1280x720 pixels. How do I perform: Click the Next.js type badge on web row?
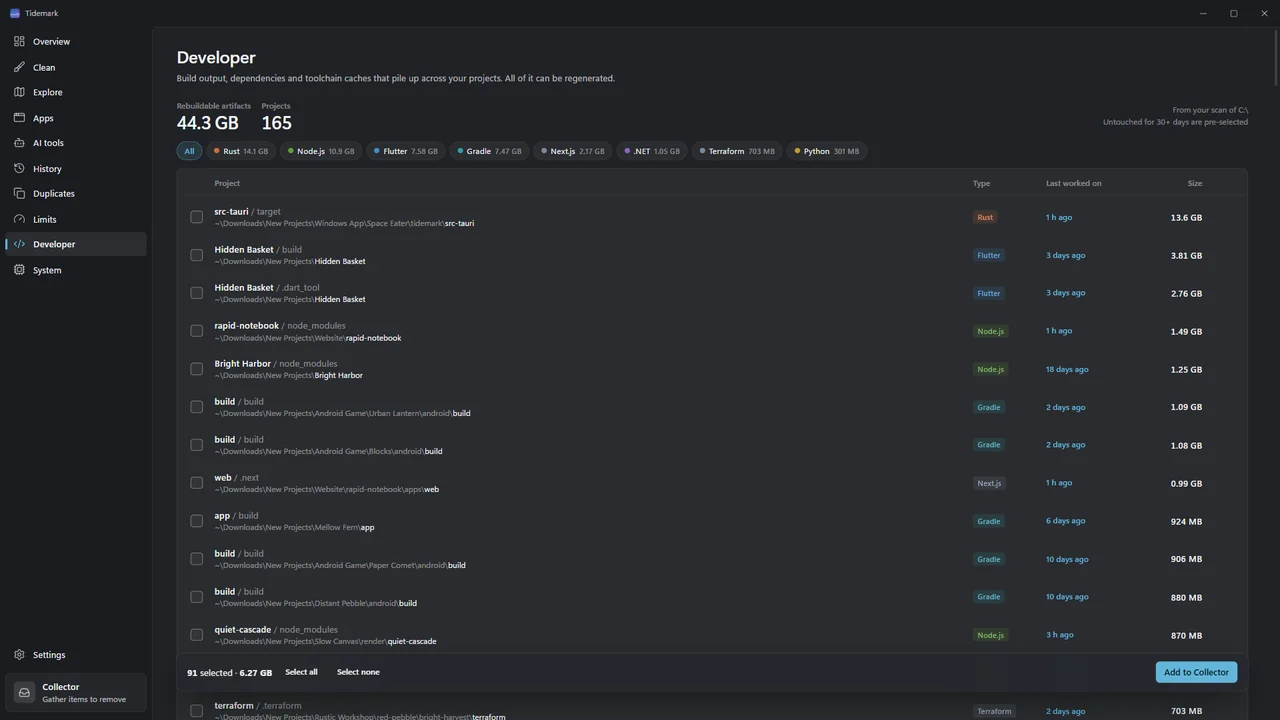989,483
